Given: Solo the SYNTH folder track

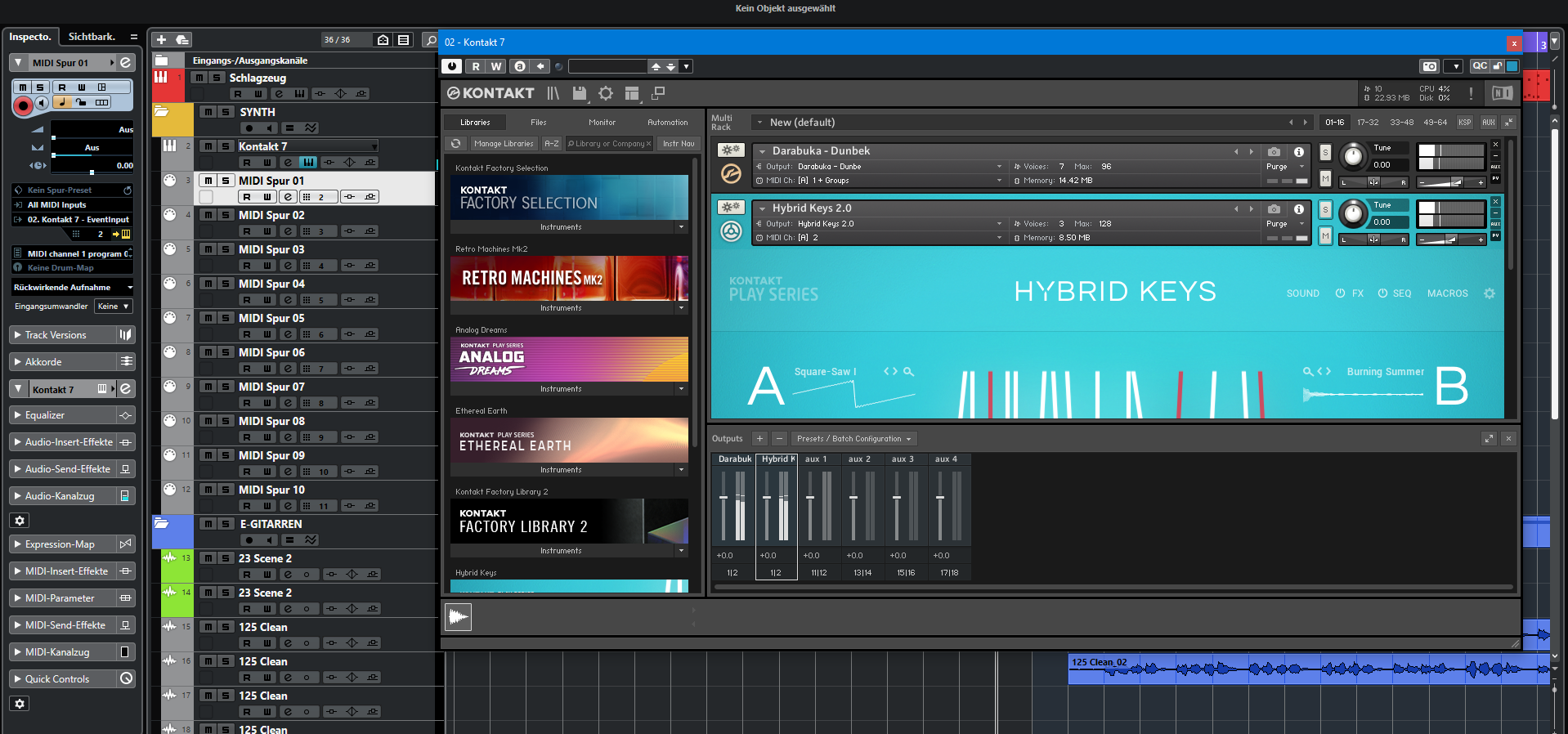Looking at the screenshot, I should pos(225,112).
